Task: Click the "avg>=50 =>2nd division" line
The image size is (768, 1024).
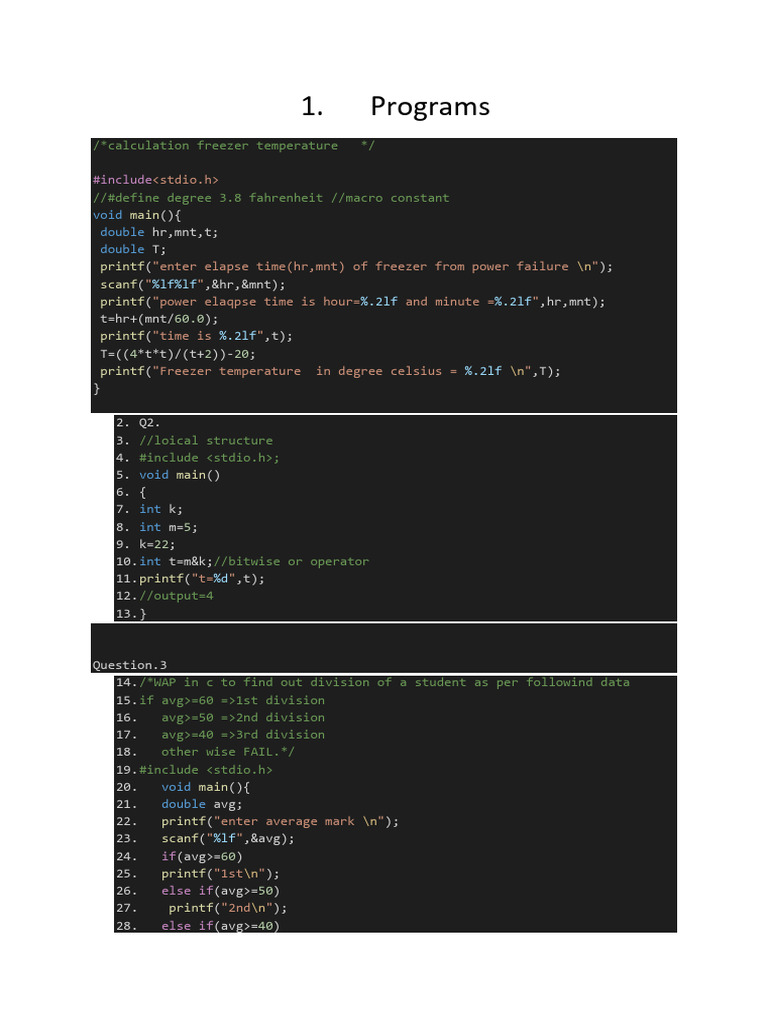Action: (242, 717)
